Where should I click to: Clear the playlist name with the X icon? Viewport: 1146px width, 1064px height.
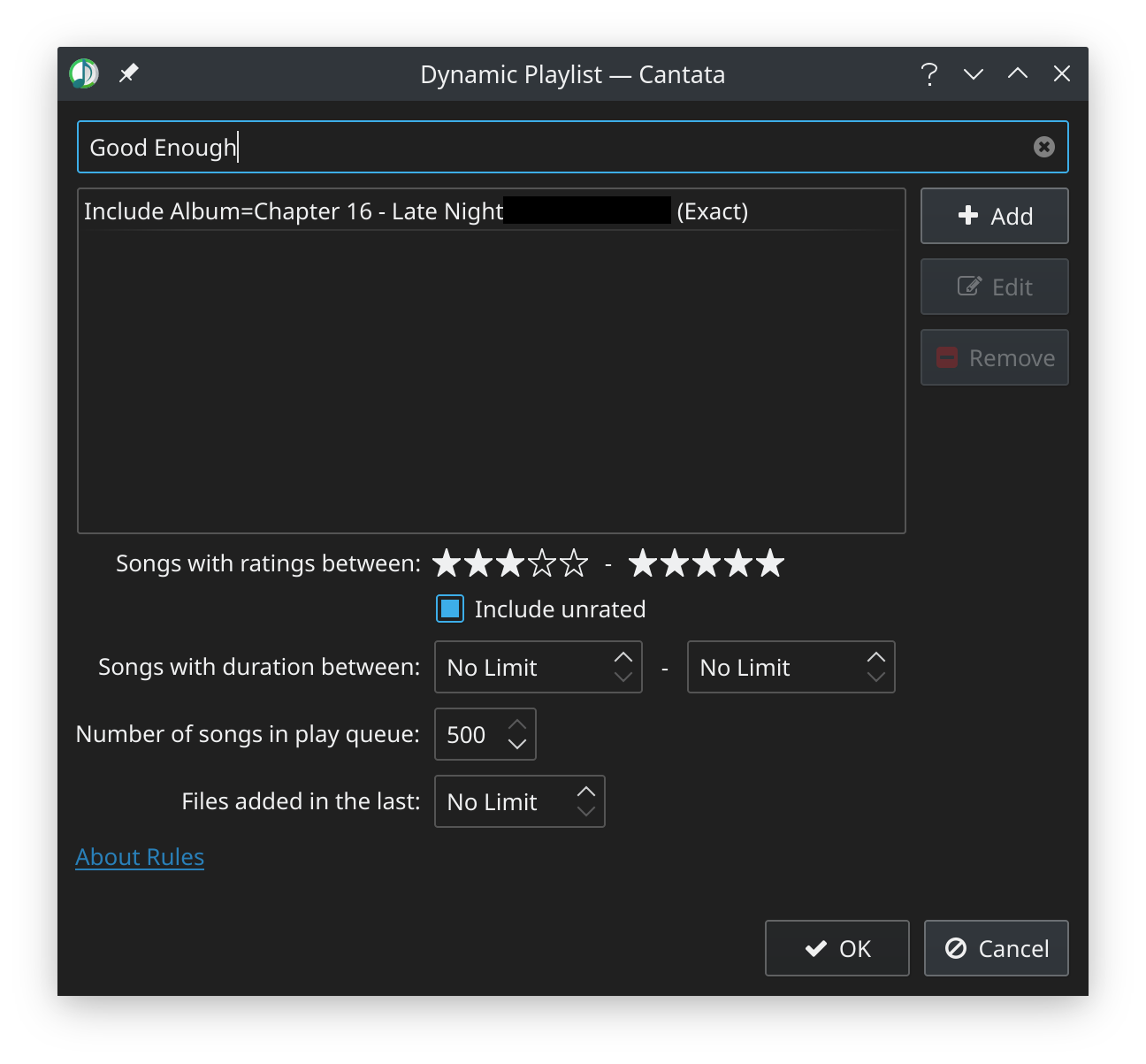[x=1043, y=147]
